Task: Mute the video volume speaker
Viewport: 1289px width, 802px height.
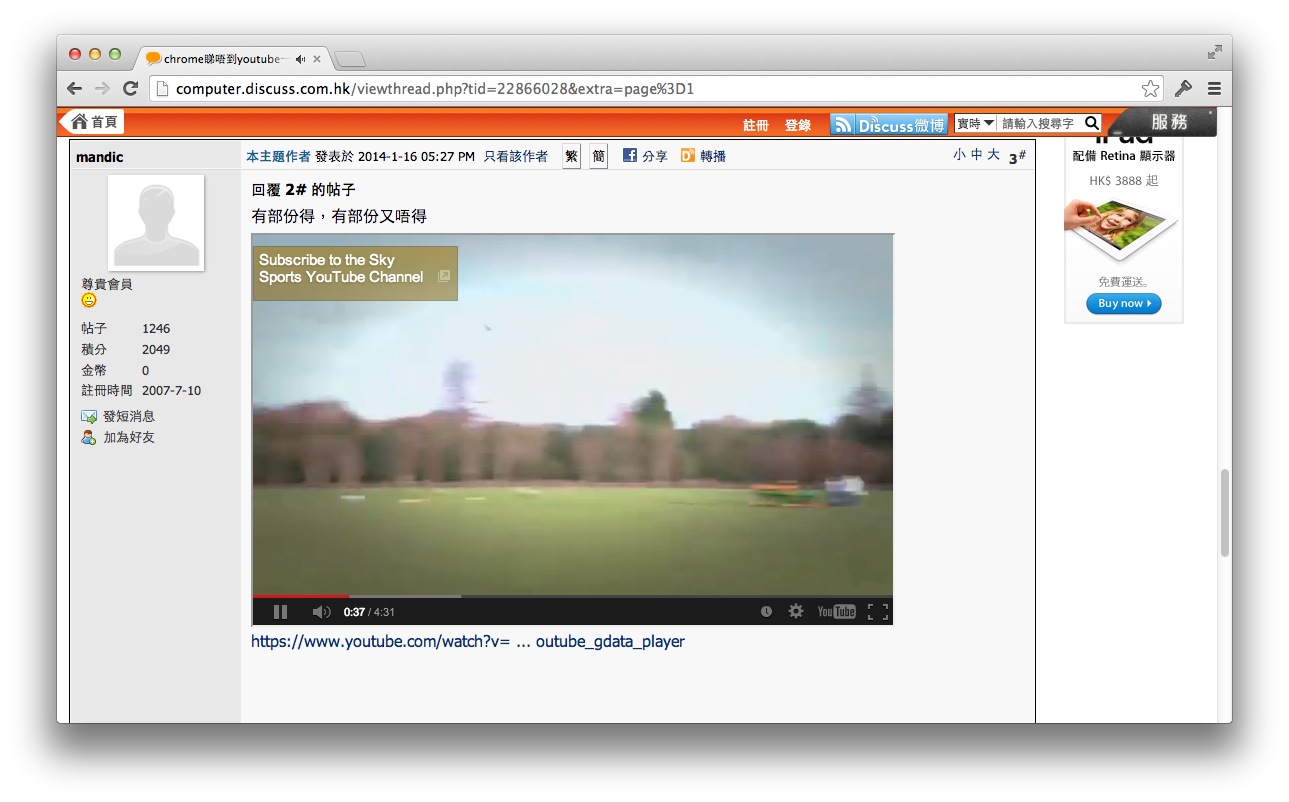Action: [x=321, y=612]
